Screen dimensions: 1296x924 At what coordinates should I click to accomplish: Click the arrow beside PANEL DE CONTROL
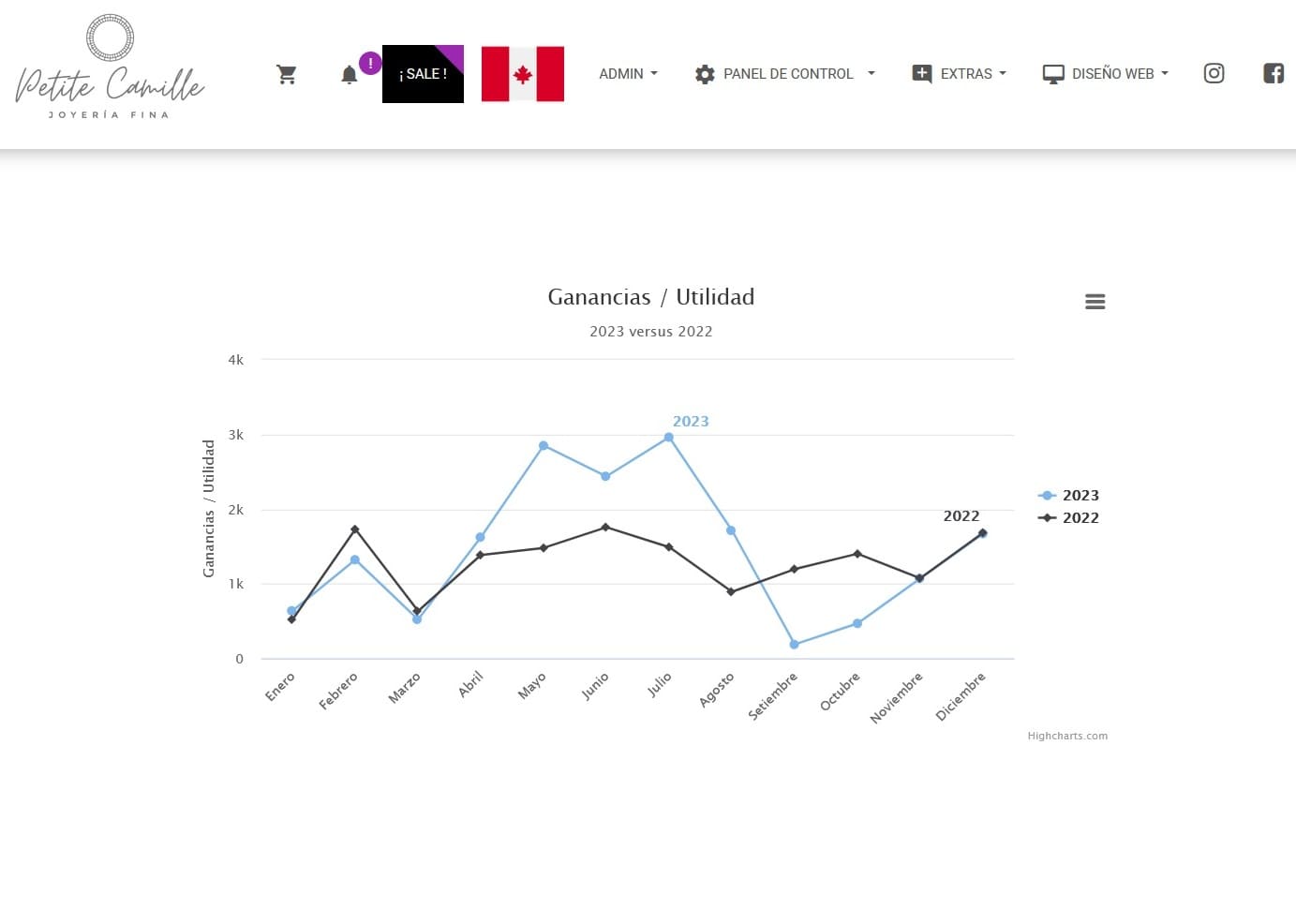[871, 73]
